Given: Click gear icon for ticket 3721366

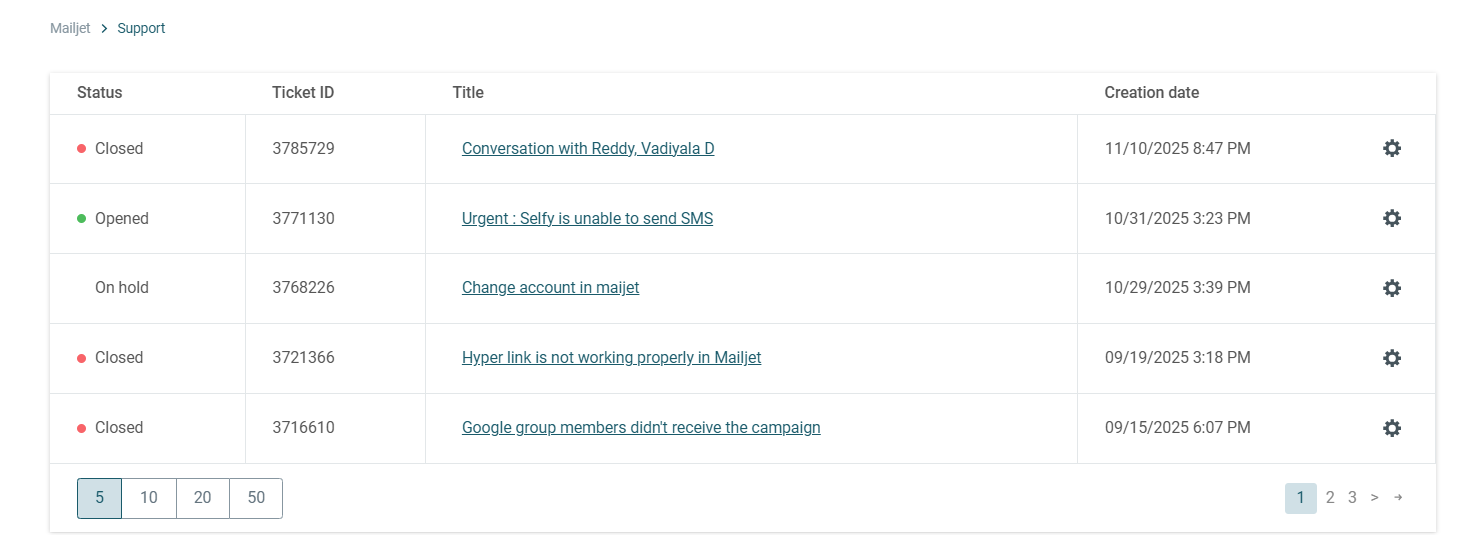Looking at the screenshot, I should click(x=1391, y=358).
